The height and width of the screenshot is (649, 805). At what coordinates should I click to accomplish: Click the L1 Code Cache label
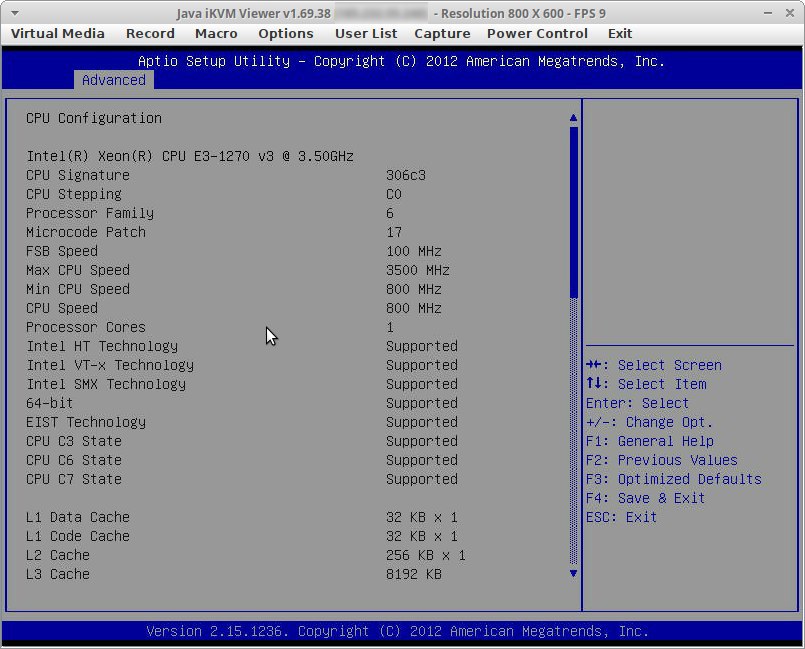[x=78, y=536]
